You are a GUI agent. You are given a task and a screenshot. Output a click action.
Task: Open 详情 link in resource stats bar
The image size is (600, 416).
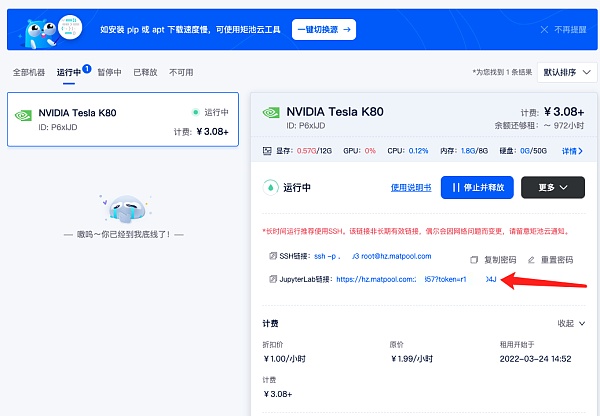[572, 151]
